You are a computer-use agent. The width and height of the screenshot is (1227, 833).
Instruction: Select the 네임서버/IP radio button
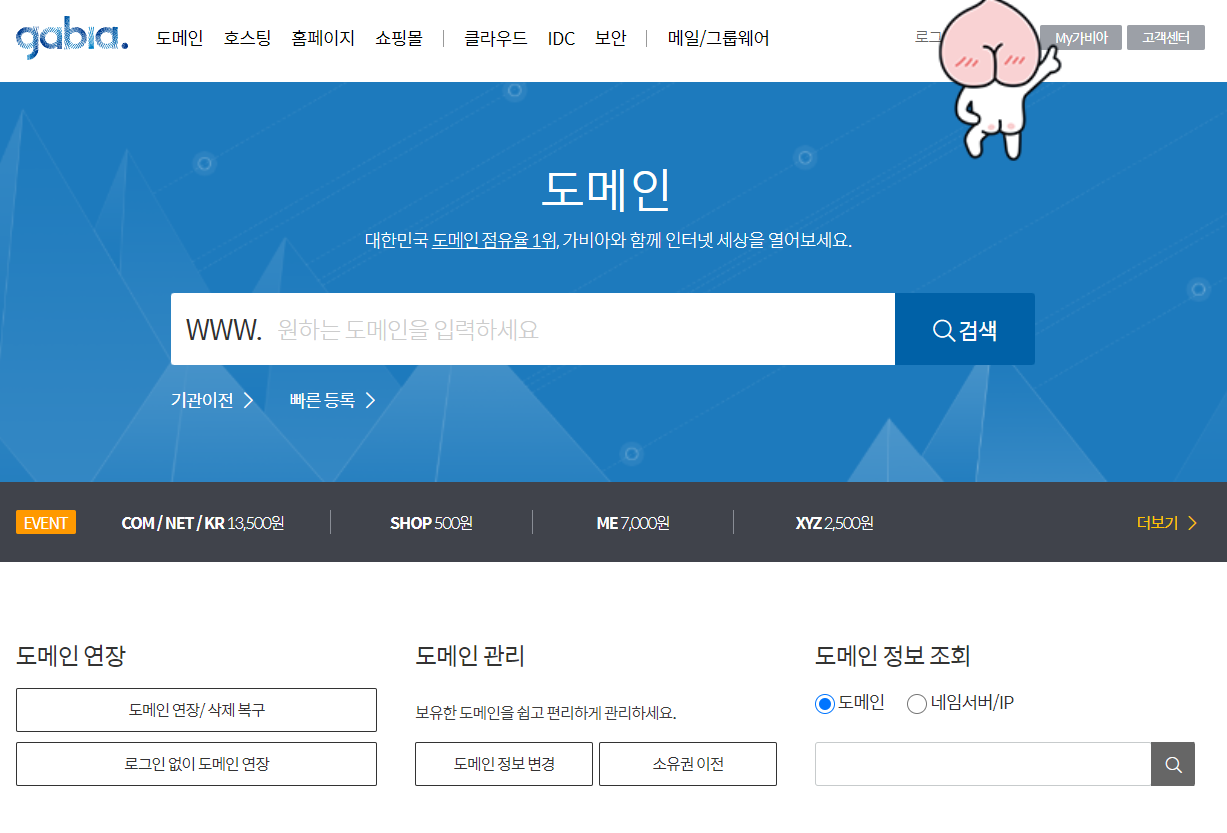coord(917,703)
